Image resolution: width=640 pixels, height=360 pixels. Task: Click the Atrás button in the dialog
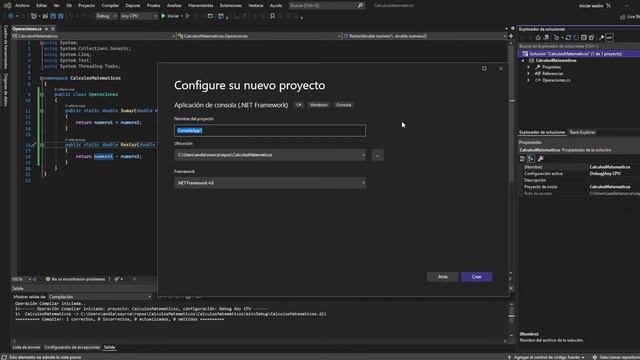pos(442,277)
